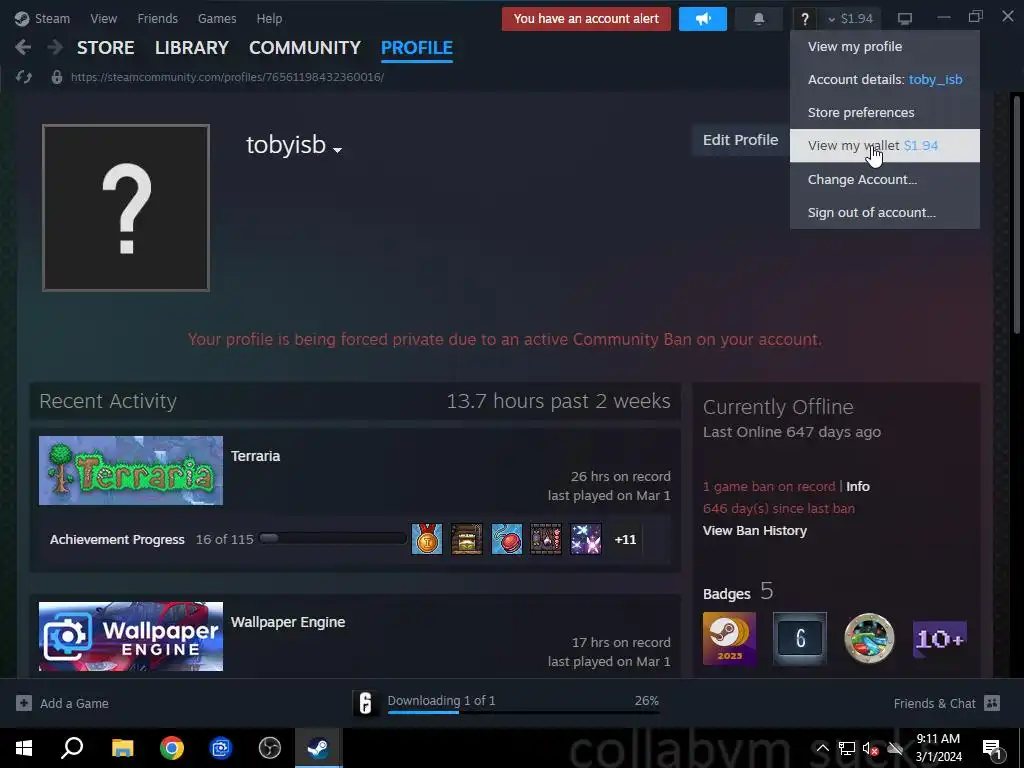Select Change Account... option
This screenshot has height=768, width=1024.
click(x=884, y=179)
